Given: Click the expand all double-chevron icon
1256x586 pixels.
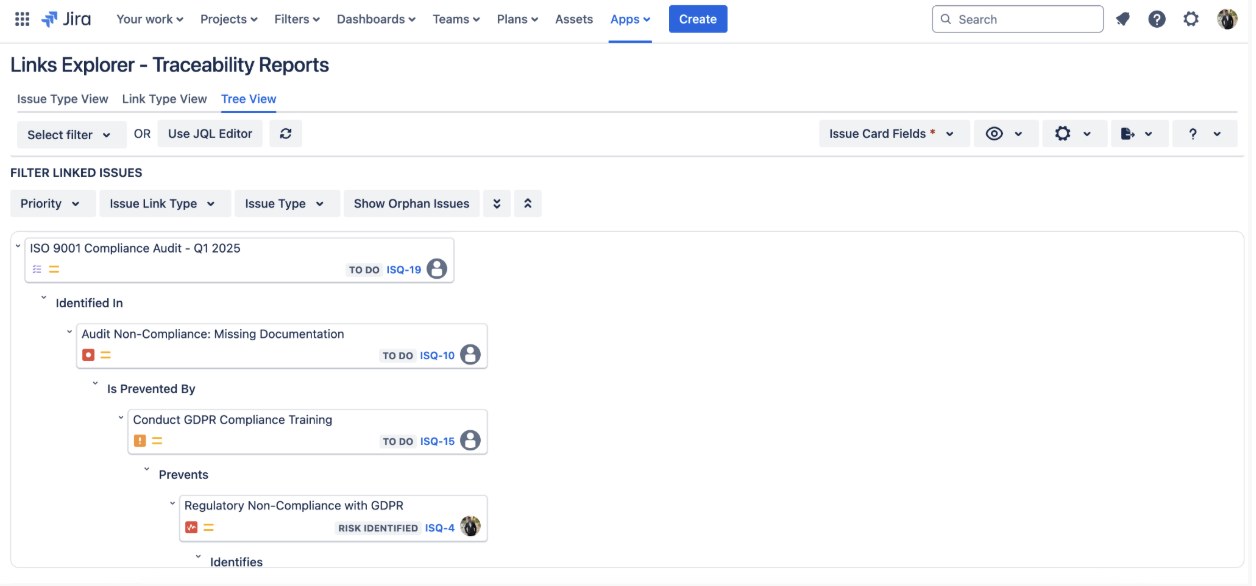Looking at the screenshot, I should (497, 204).
